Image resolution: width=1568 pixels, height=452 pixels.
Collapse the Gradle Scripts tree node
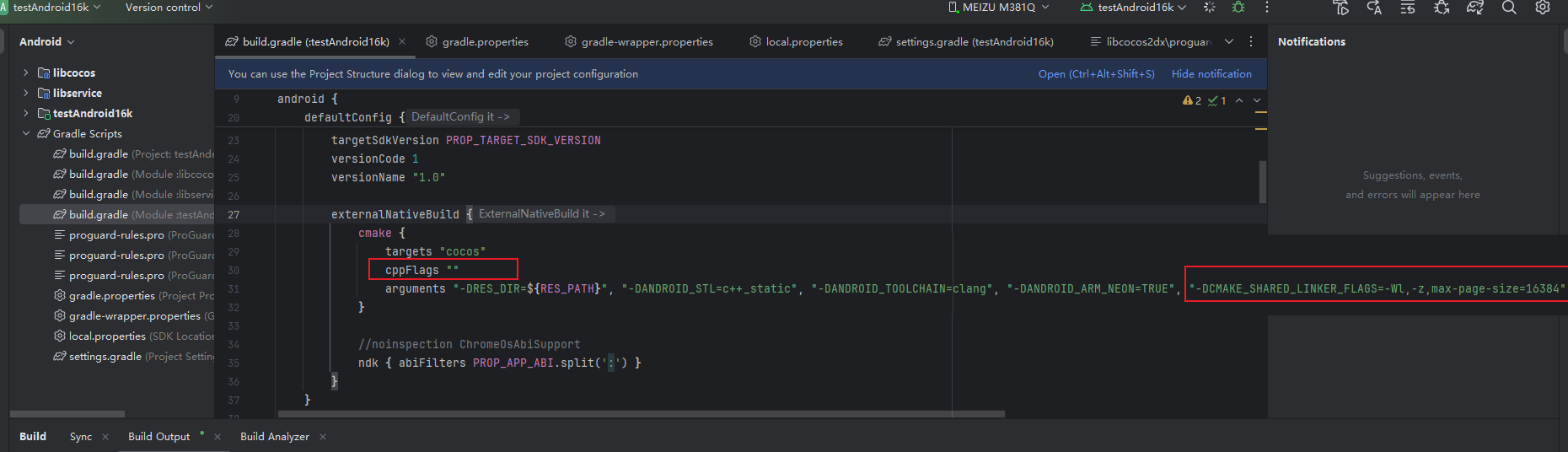point(26,133)
